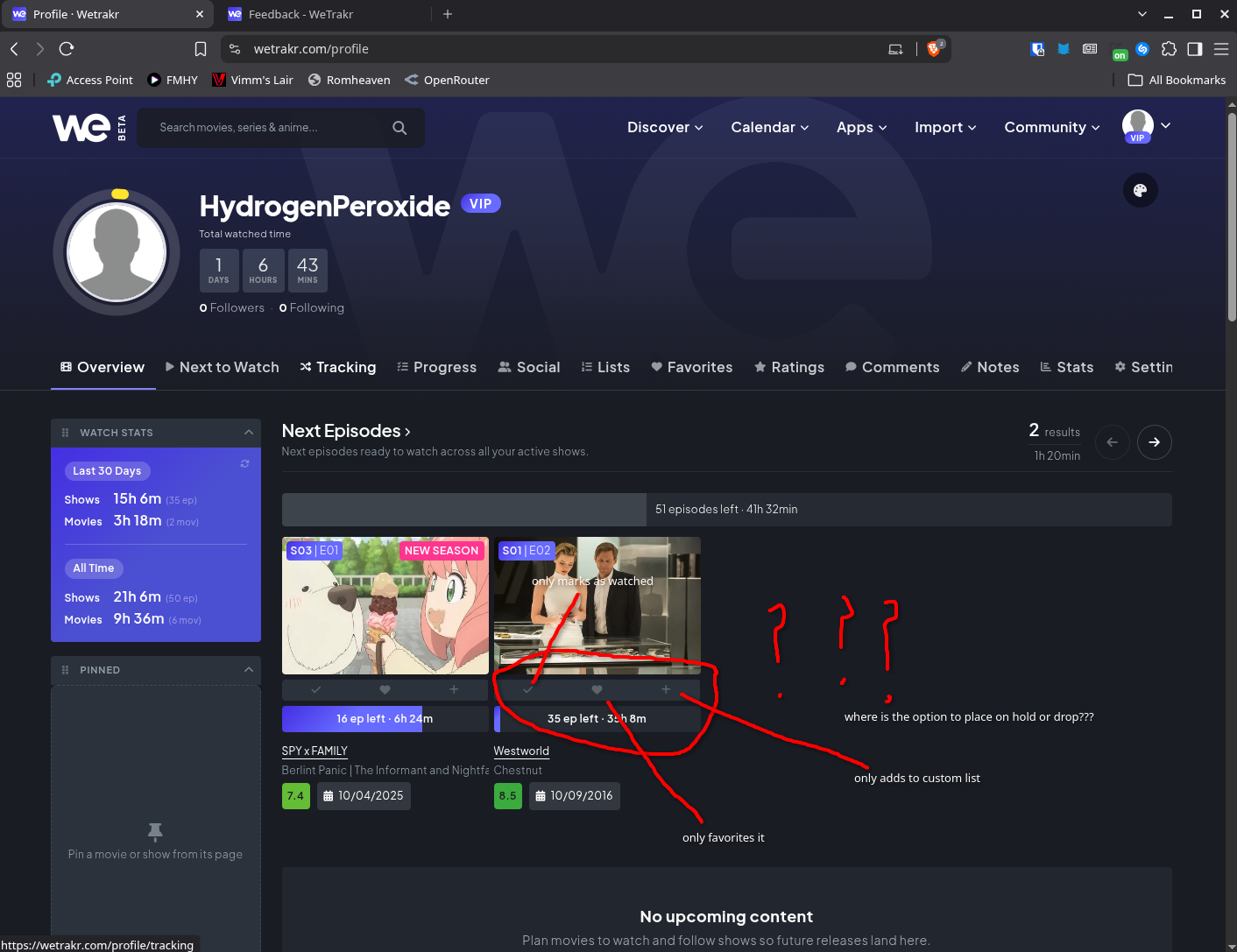This screenshot has height=952, width=1237.
Task: Open the All Bookmarks folder
Action: (1177, 80)
